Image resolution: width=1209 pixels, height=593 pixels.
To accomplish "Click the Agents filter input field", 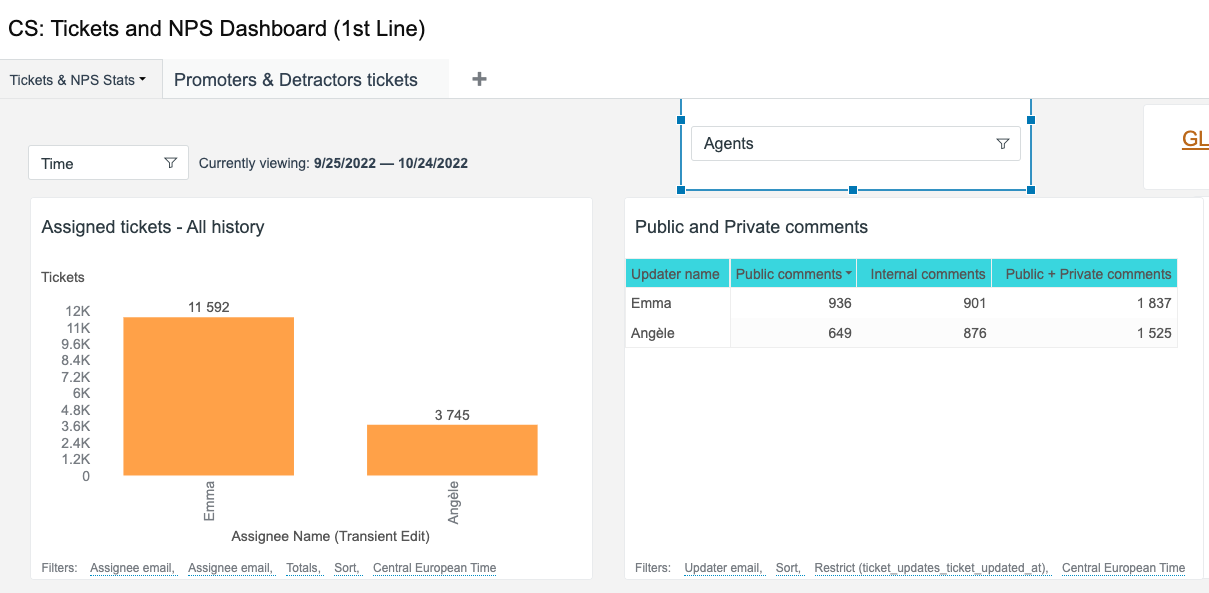I will point(840,144).
